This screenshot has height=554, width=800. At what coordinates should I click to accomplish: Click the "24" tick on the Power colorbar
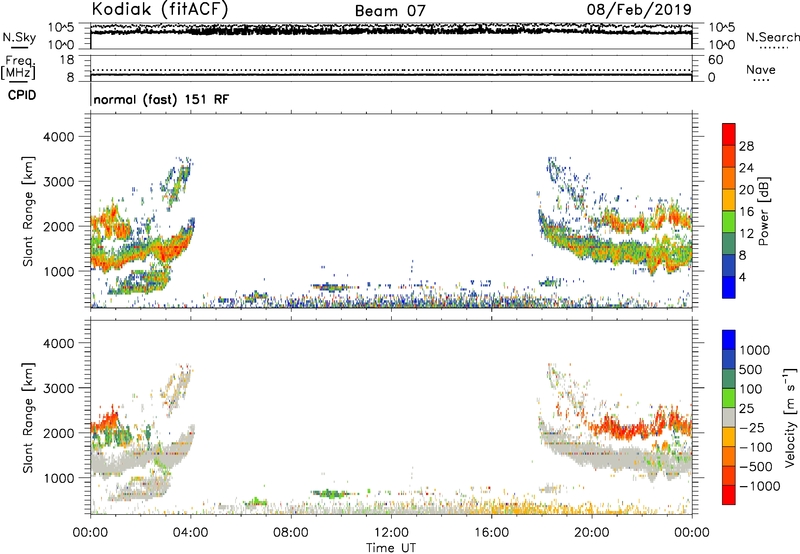[x=746, y=168]
